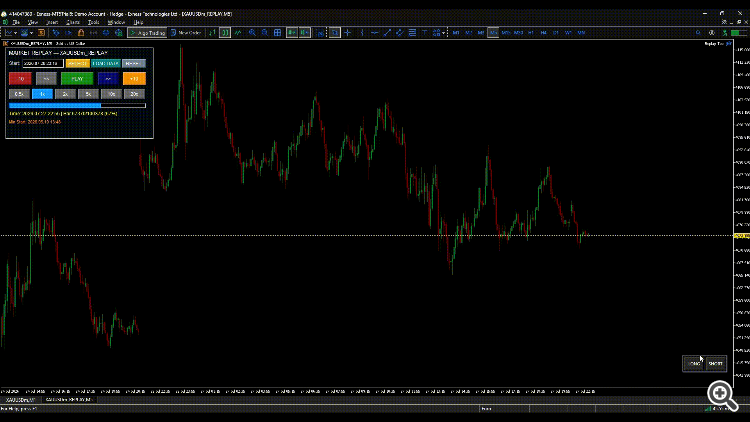Select the trendline drawing tool

point(387,33)
